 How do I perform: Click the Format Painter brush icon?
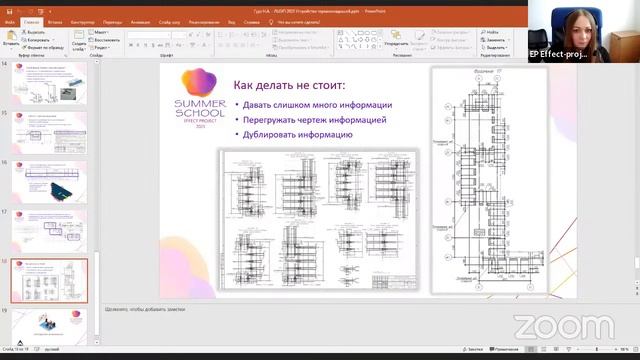[x=24, y=47]
